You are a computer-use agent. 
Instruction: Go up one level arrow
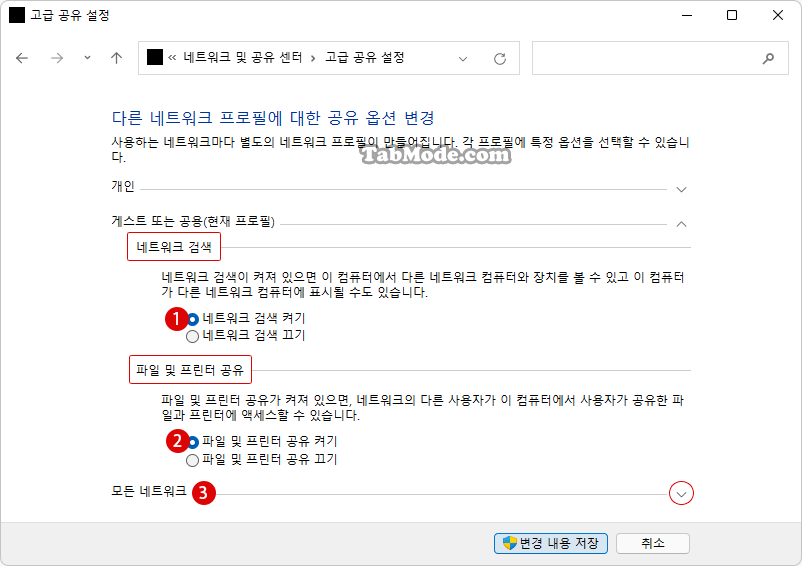pos(117,58)
